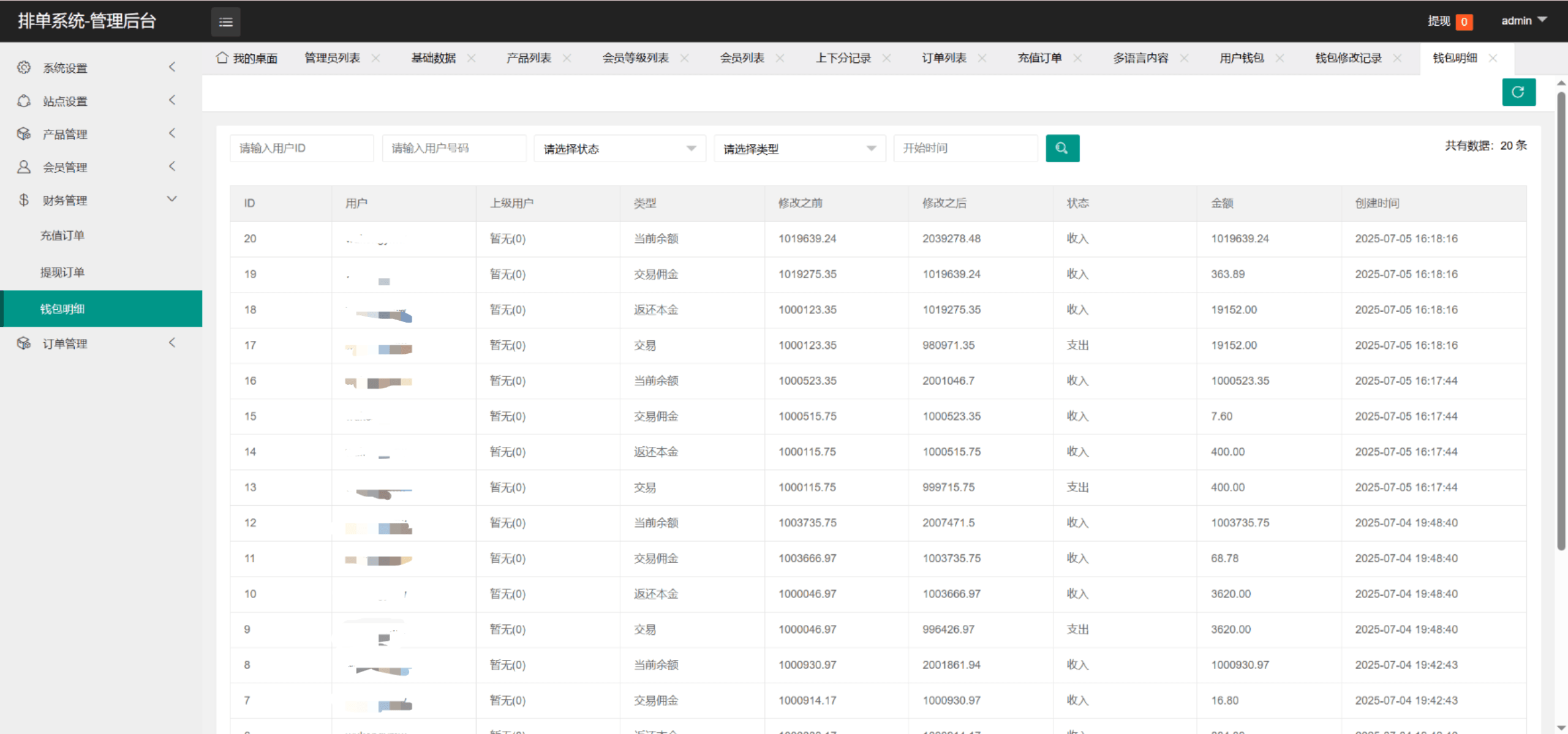Screen dimensions: 1568x734
Task: Collapse the 财务管理 sidebar section
Action: (x=172, y=199)
